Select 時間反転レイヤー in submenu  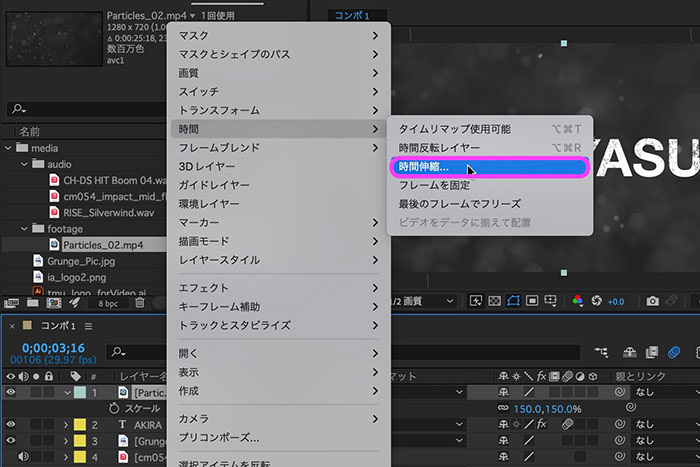490,148
